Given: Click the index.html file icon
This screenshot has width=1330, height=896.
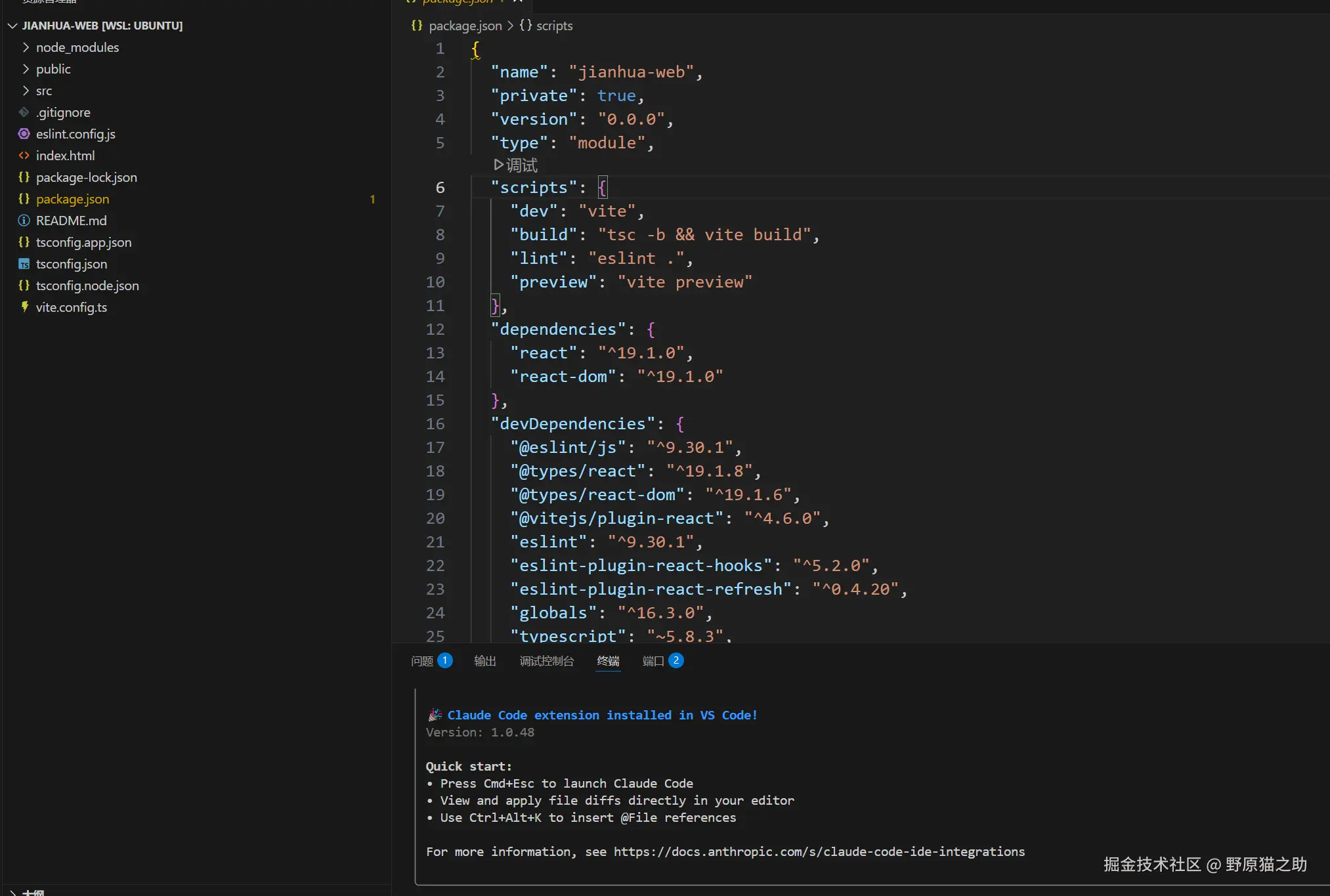Looking at the screenshot, I should coord(24,156).
